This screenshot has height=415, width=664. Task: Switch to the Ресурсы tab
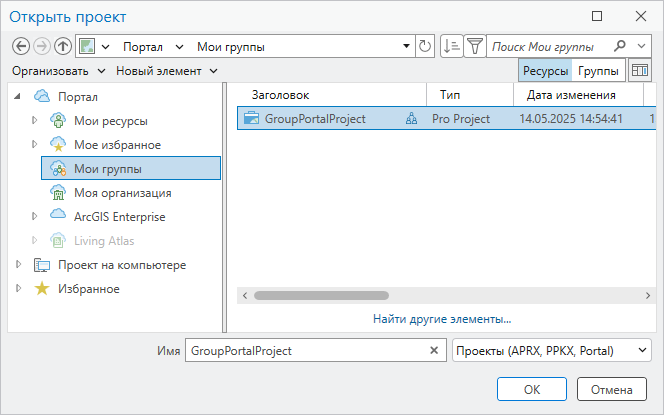pos(545,70)
